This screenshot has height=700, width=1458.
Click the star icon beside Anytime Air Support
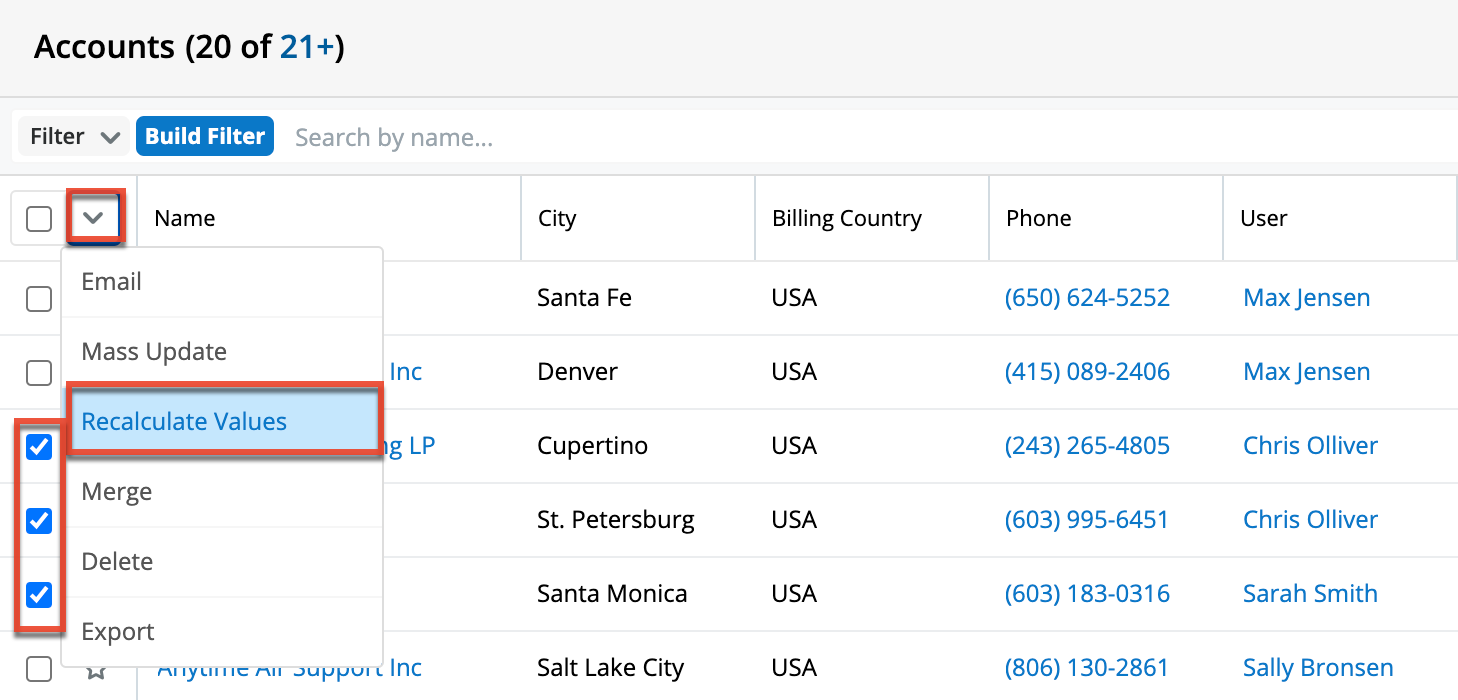(96, 669)
